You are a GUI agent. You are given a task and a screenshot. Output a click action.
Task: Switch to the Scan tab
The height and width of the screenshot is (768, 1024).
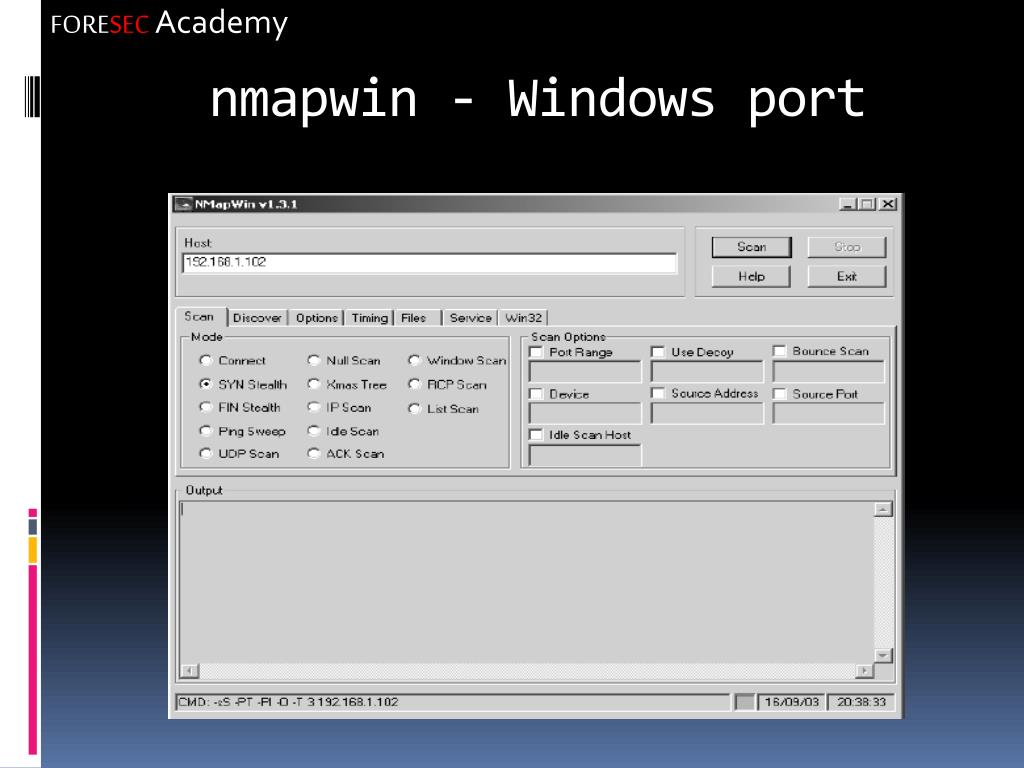click(201, 317)
